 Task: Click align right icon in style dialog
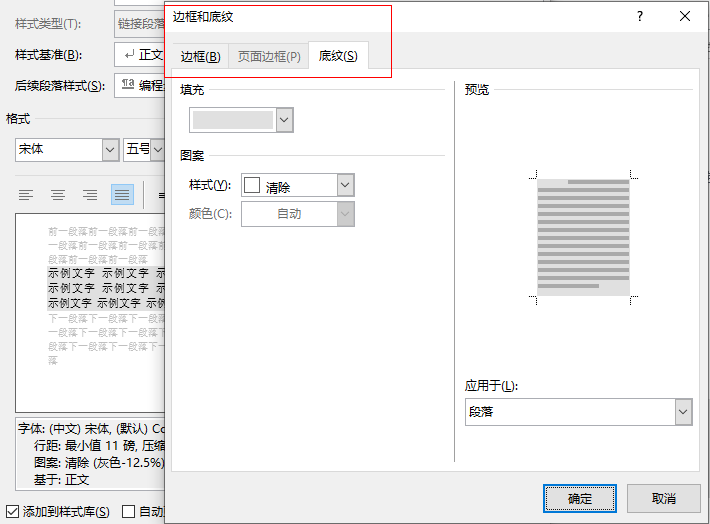[90, 195]
